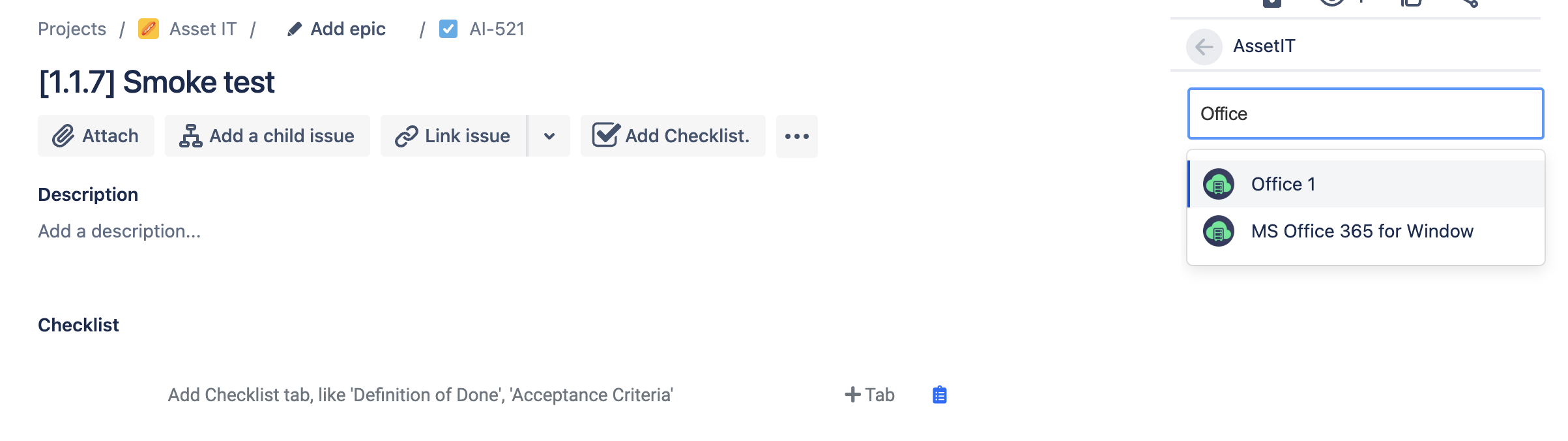Open the three-dots more actions menu

796,136
